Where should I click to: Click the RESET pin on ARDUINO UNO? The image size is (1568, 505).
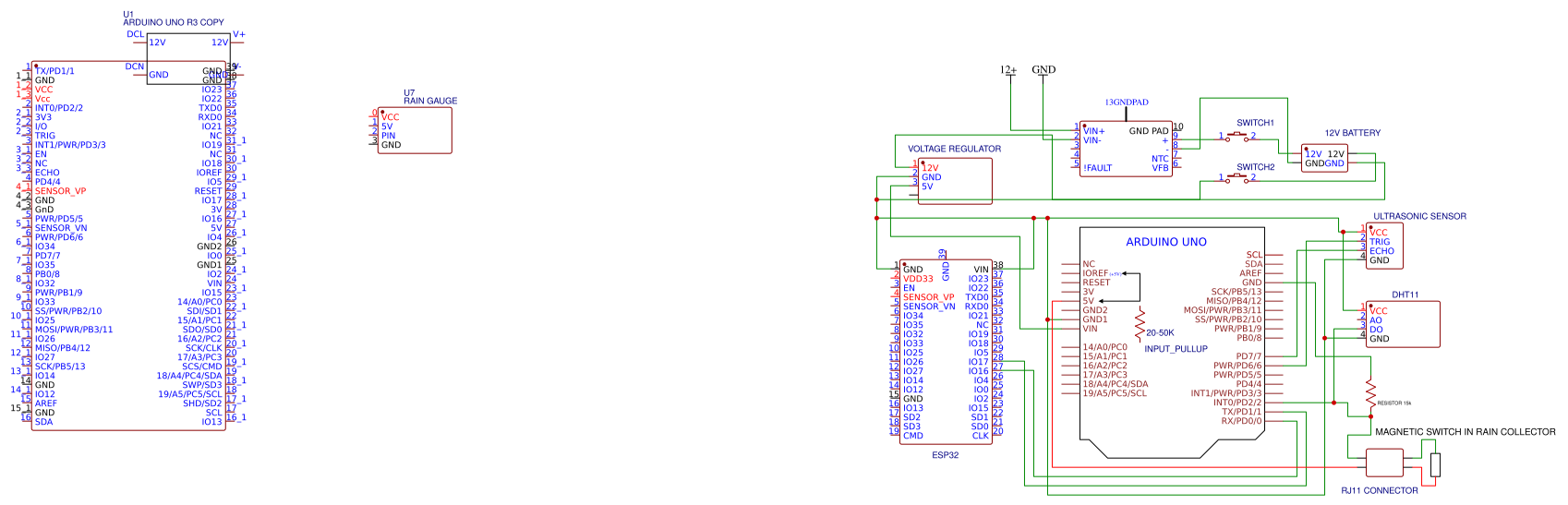coord(1096,283)
